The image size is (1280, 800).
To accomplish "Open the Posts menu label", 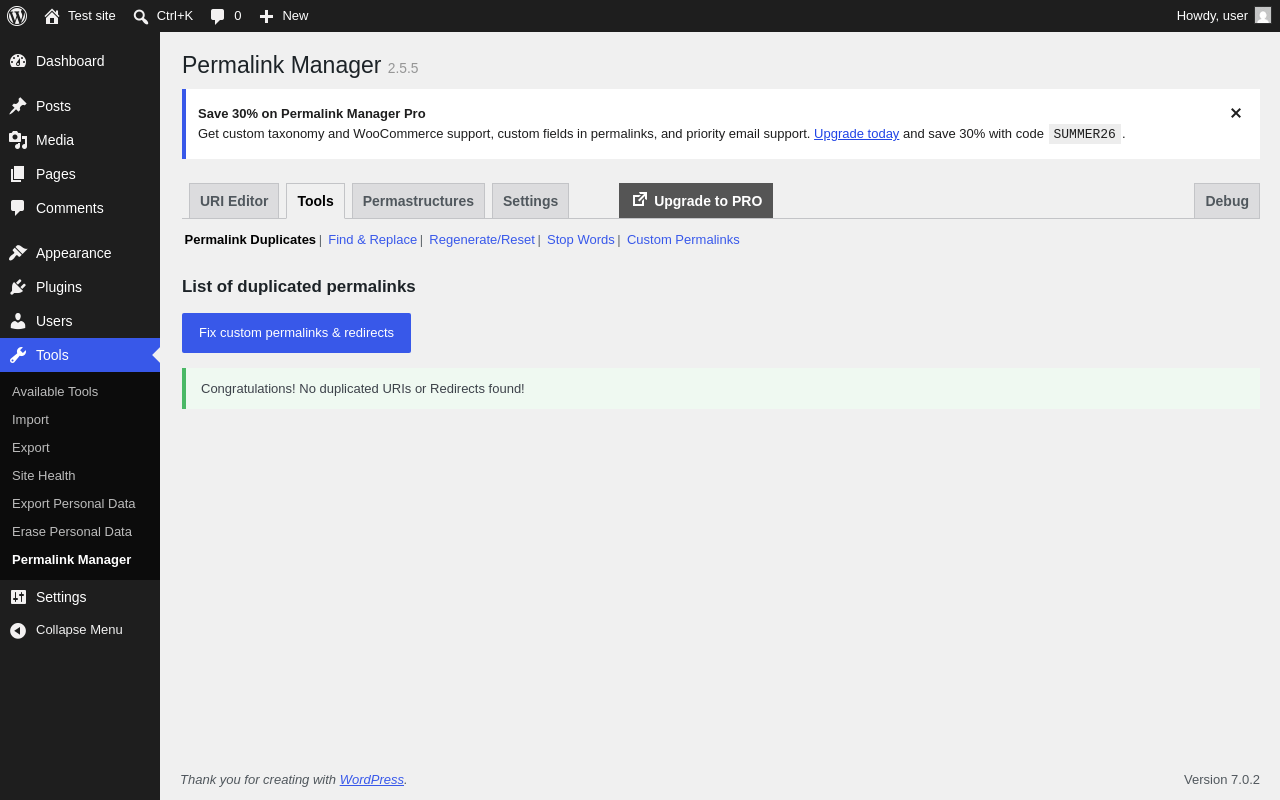I will coord(53,106).
